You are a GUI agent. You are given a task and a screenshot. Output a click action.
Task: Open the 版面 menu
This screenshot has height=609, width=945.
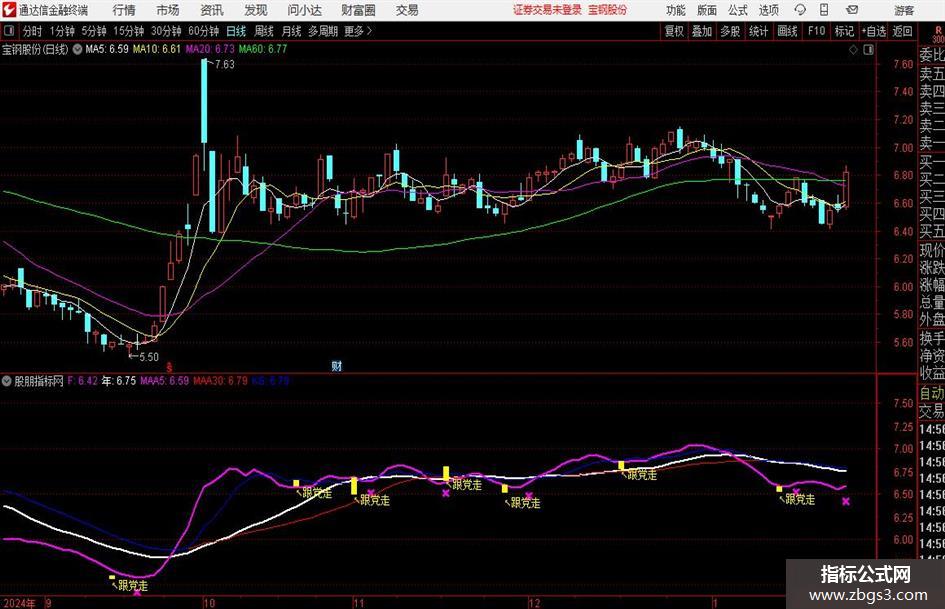click(x=707, y=10)
